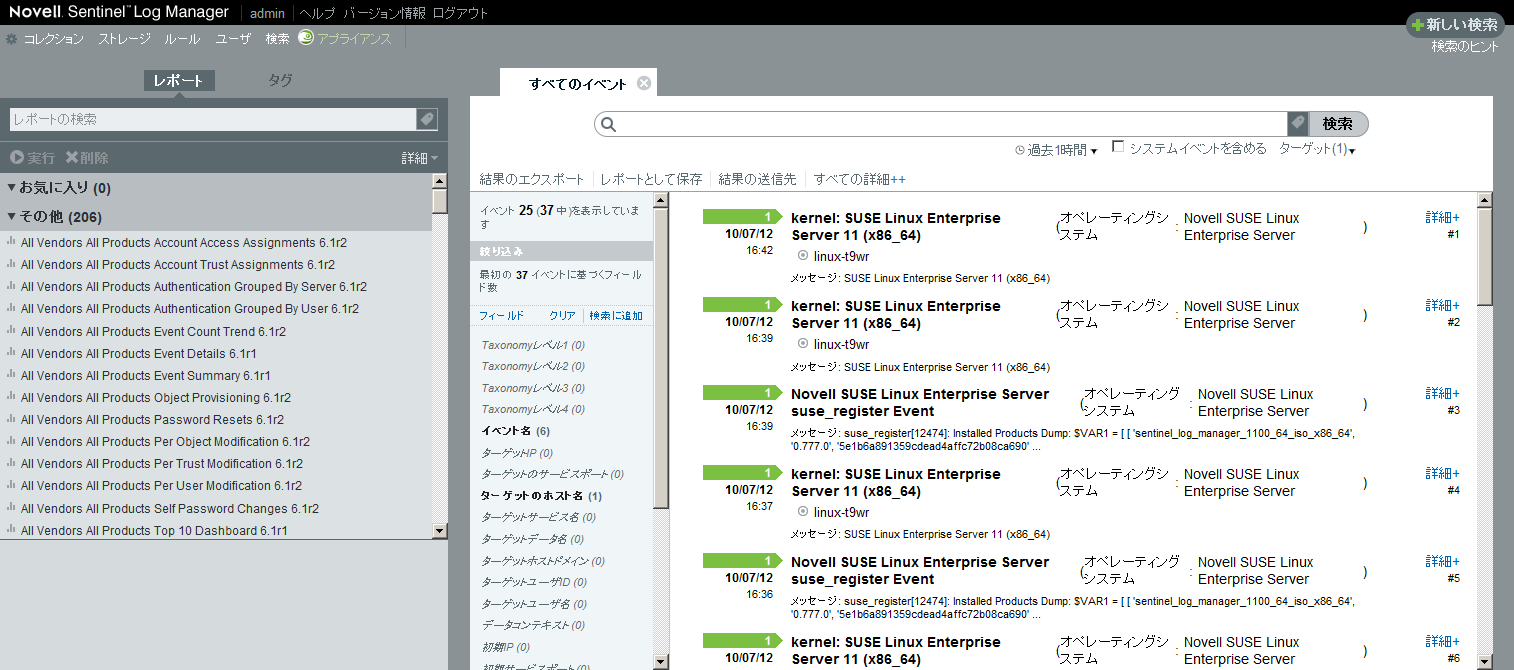Click event results scrollbar up arrow
The width and height of the screenshot is (1514, 670).
point(1485,200)
